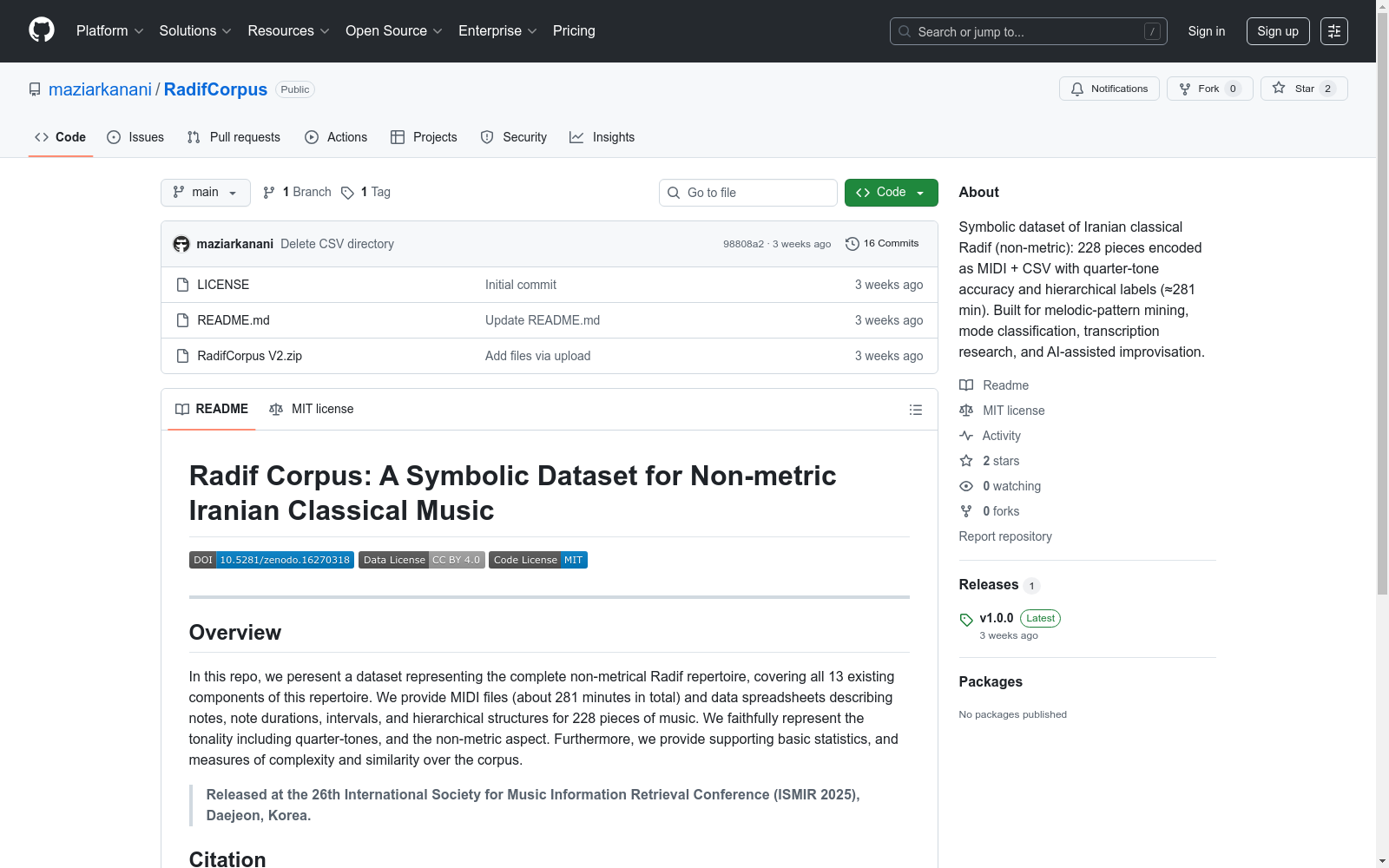Click the README.md file icon
The width and height of the screenshot is (1389, 868).
point(182,320)
